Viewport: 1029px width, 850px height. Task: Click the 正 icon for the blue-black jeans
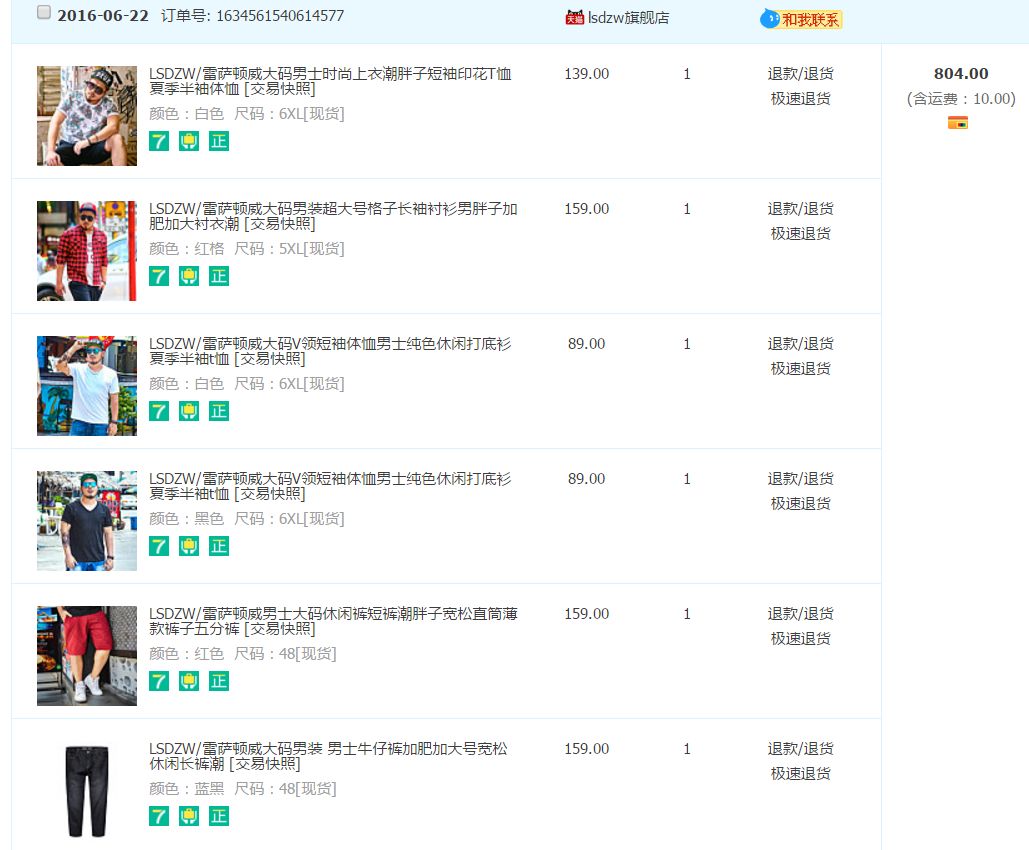point(219,816)
